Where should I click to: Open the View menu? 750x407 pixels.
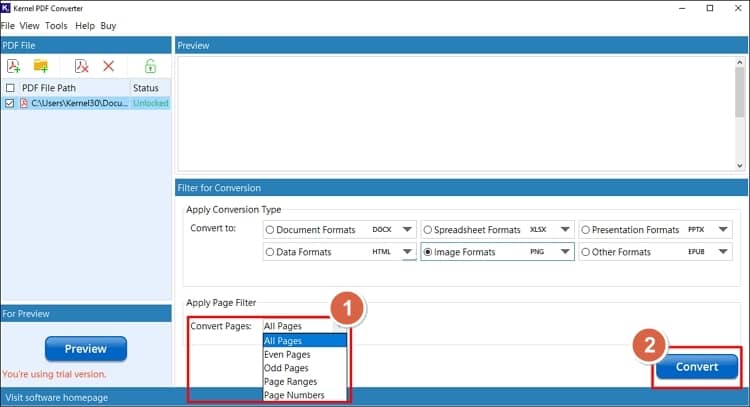coord(29,26)
